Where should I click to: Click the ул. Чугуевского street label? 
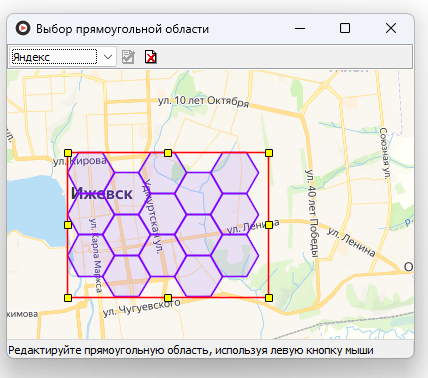pos(142,308)
